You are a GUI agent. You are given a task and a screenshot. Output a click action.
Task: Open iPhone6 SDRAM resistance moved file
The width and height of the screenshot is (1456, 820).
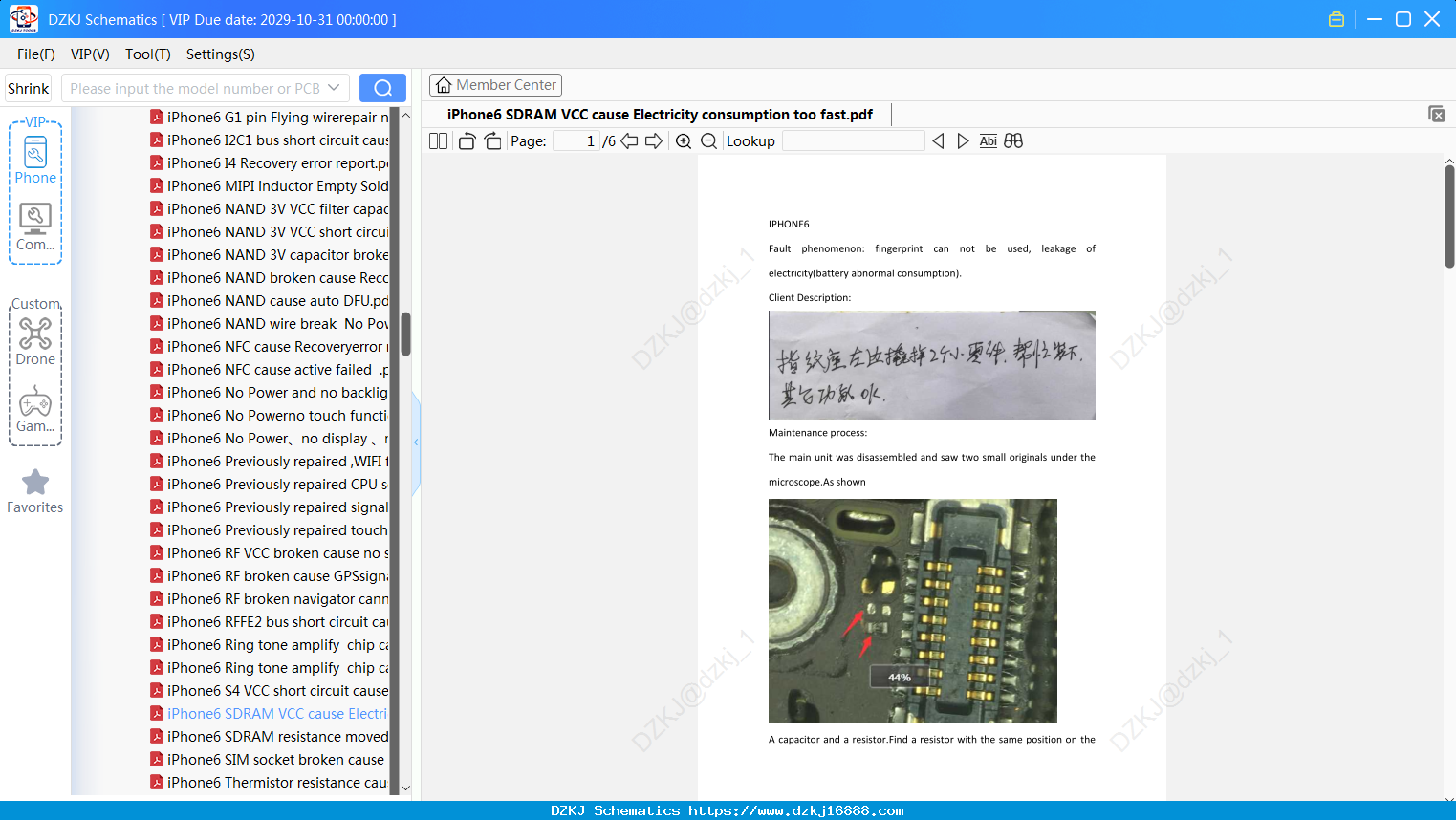(x=270, y=737)
